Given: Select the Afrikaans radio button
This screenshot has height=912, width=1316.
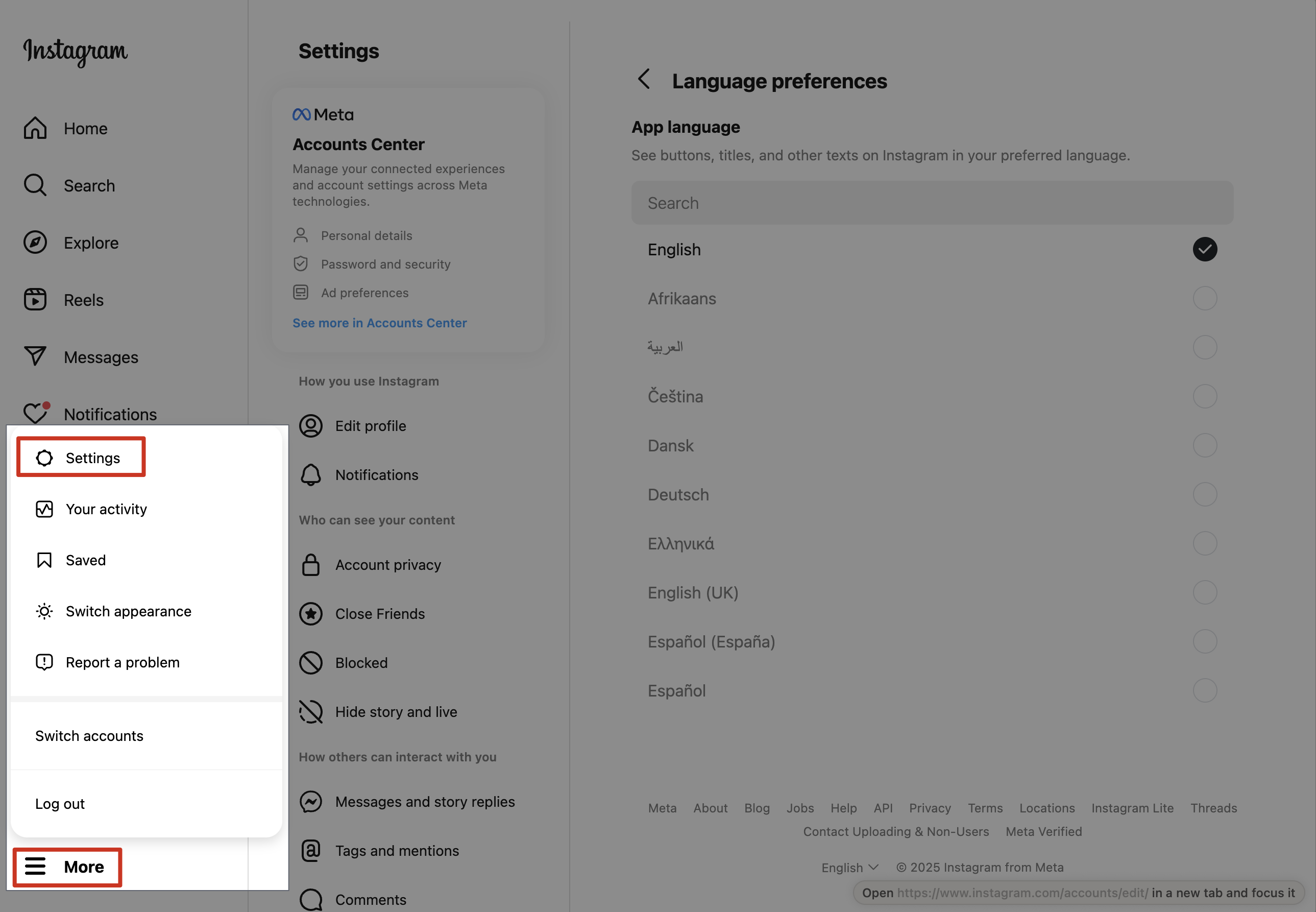Looking at the screenshot, I should pos(1205,298).
